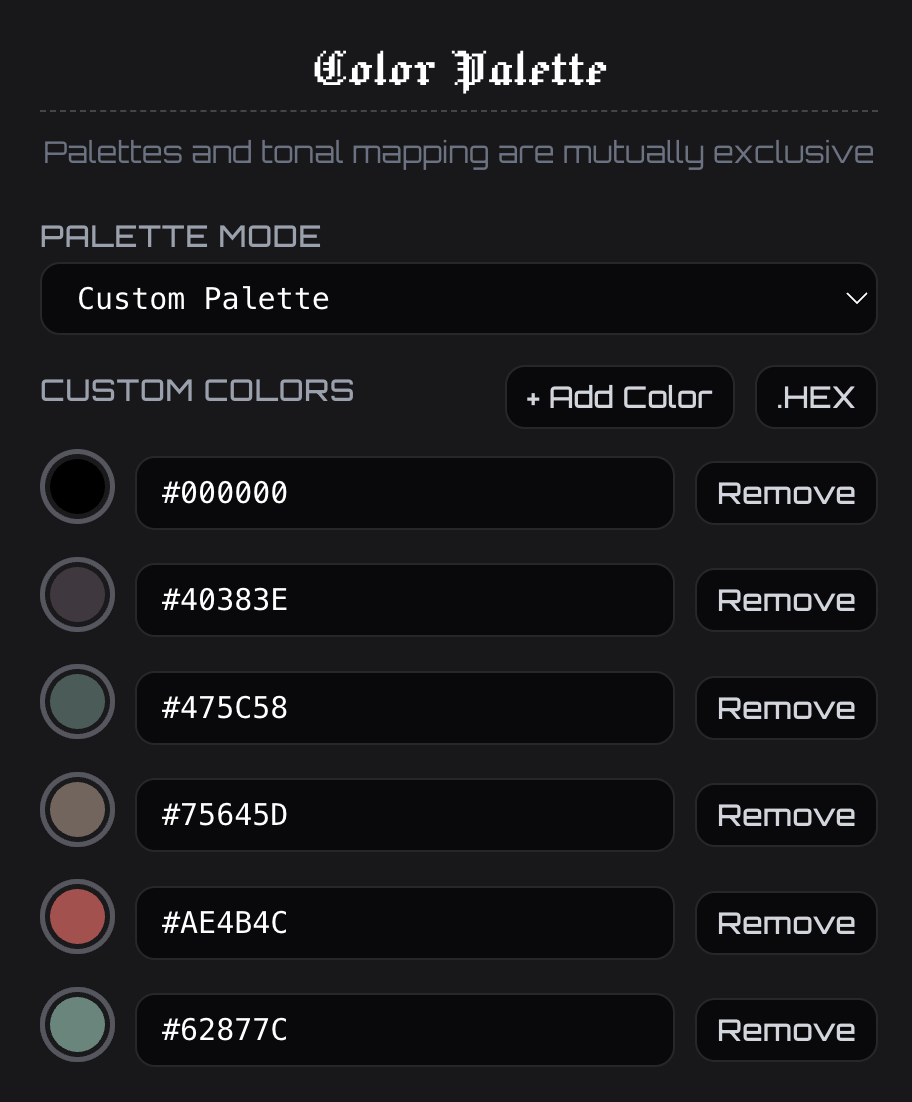The width and height of the screenshot is (912, 1102).
Task: Remove the #000000 color
Action: tap(786, 493)
